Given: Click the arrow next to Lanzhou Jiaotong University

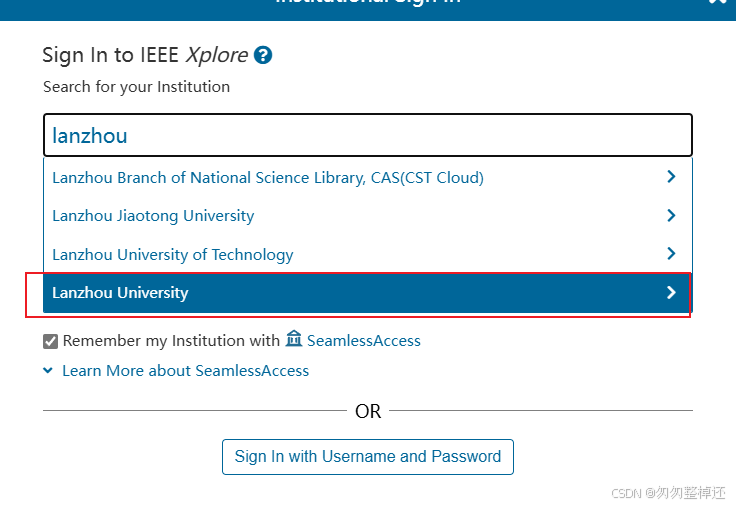Looking at the screenshot, I should [x=671, y=215].
